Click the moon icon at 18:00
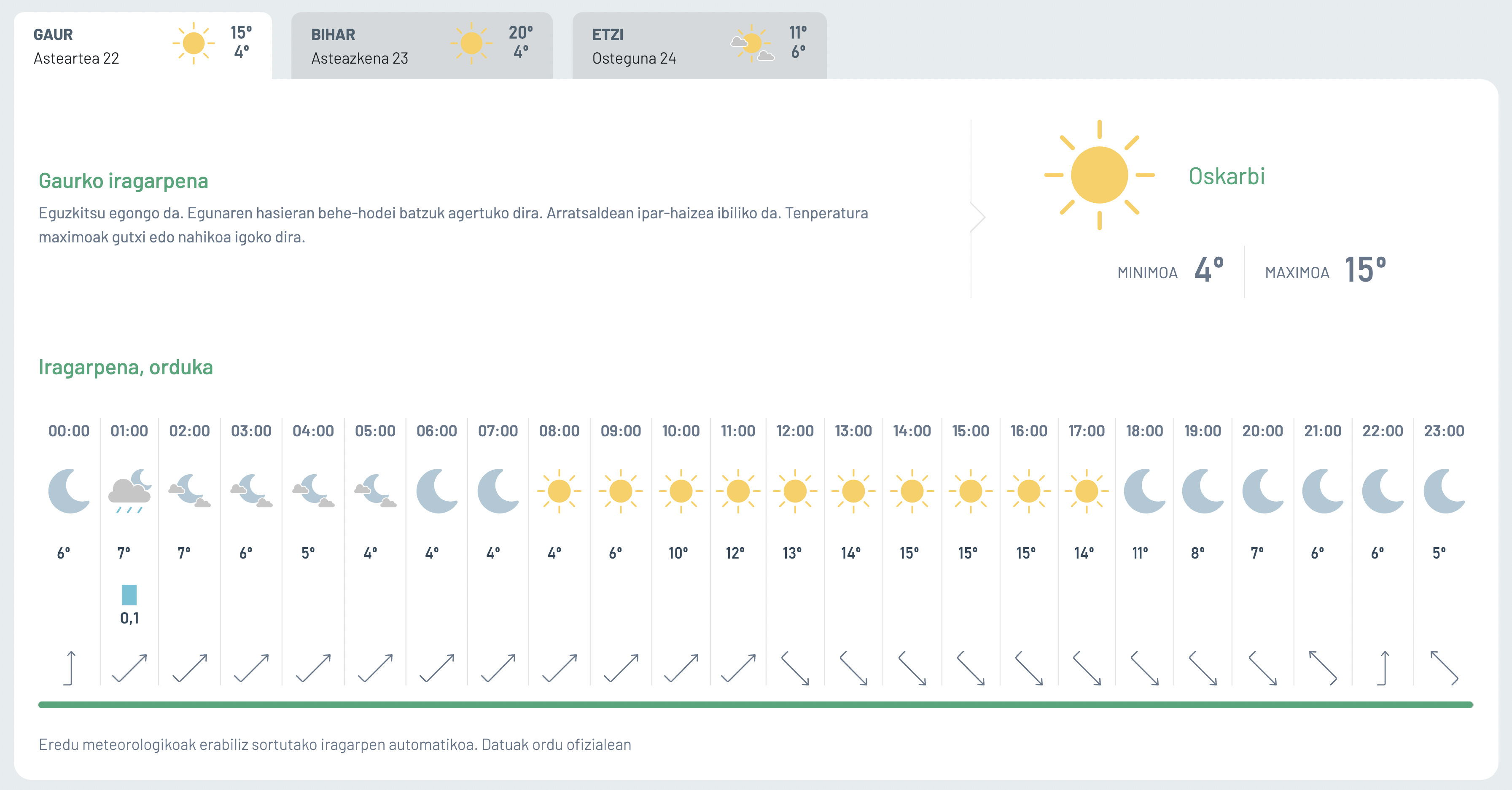This screenshot has height=790, width=1512. (x=1145, y=491)
